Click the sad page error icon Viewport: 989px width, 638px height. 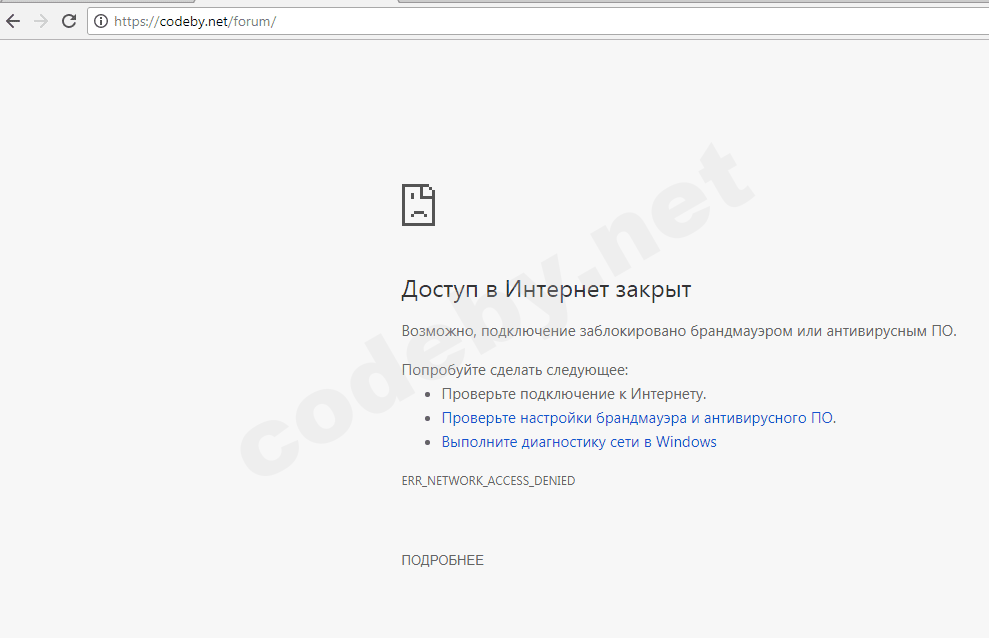click(418, 205)
